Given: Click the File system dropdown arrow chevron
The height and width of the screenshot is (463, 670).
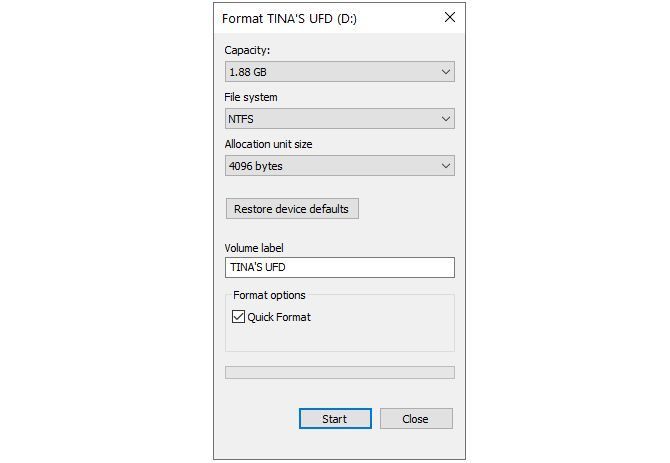Looking at the screenshot, I should coord(445,119).
